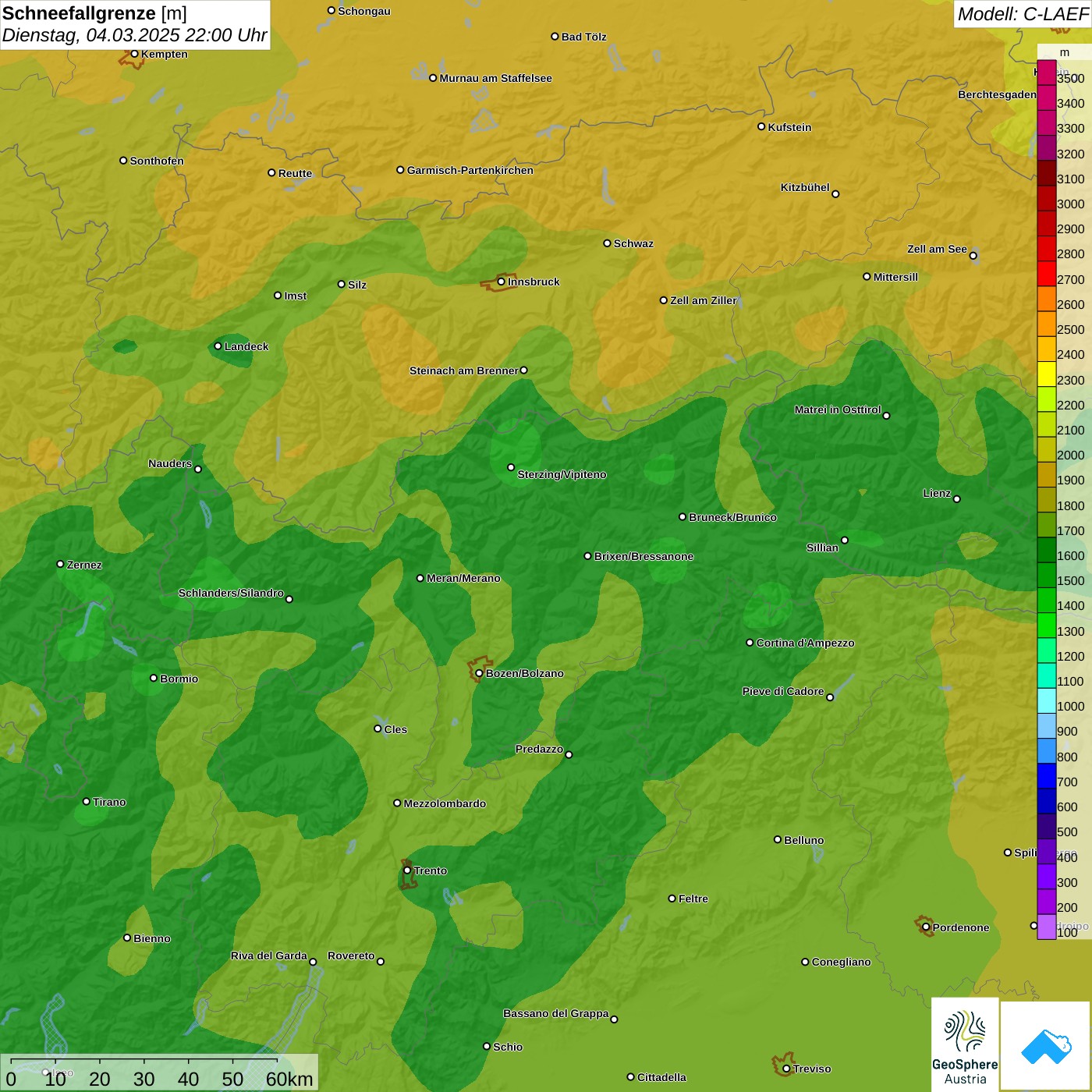Click the Kufstein city label
1092x1092 pixels.
click(789, 127)
